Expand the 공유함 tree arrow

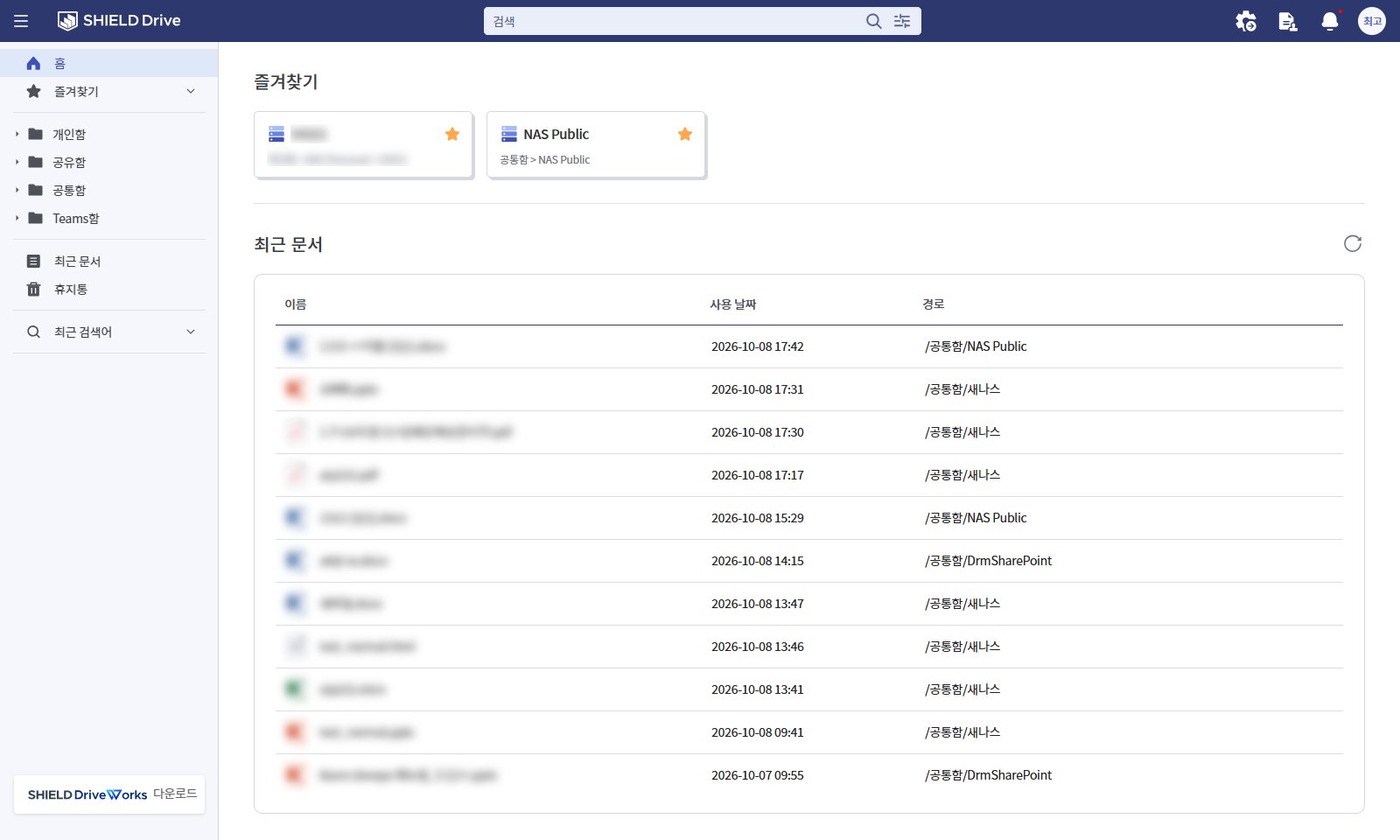[17, 162]
